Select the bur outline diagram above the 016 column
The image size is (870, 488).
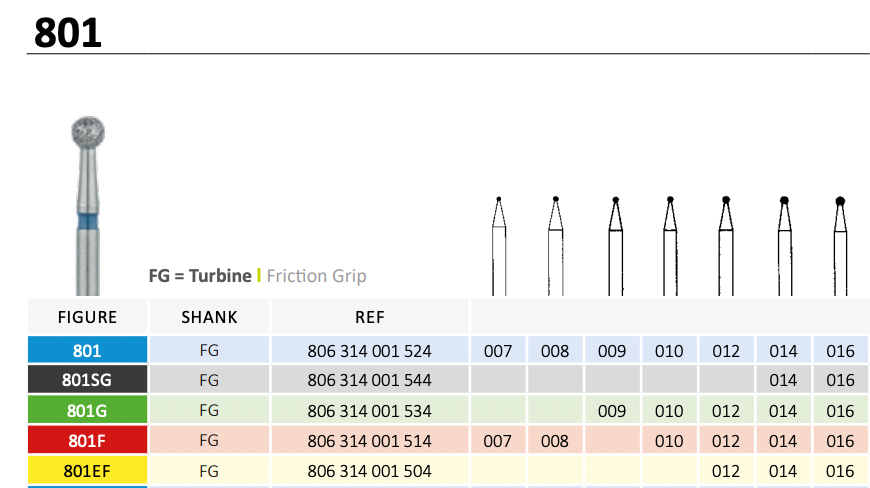pyautogui.click(x=841, y=243)
